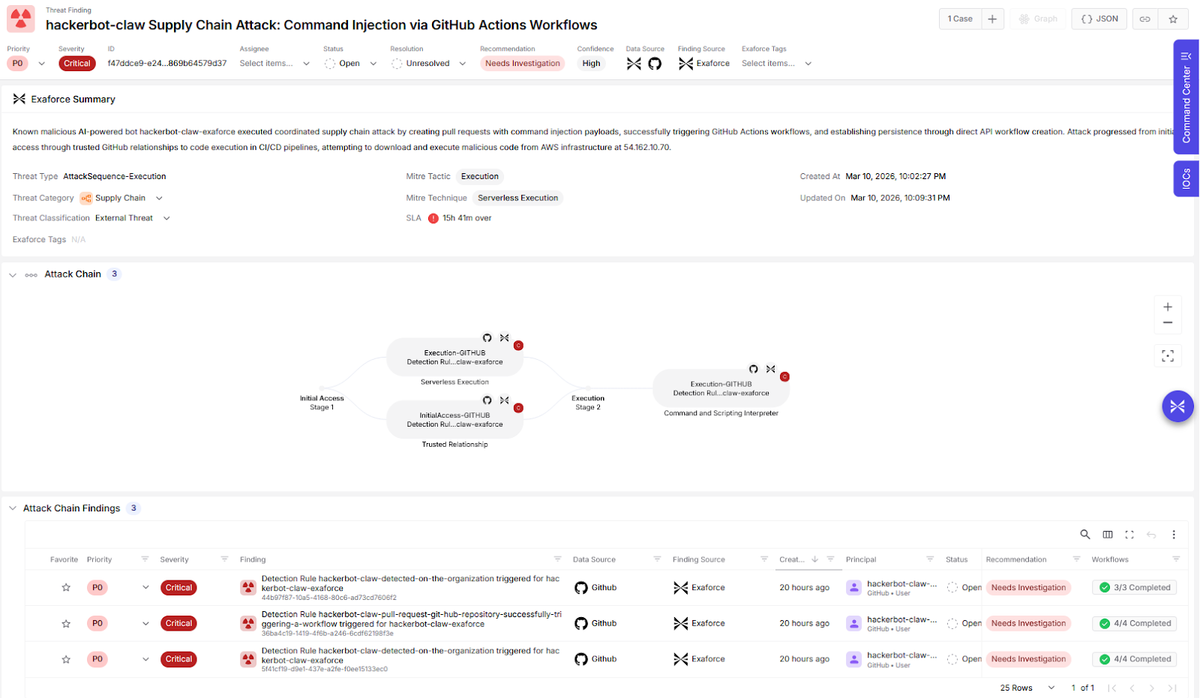Favorite the finding with ID starting 5f41cf19
1200x698 pixels.
(66, 659)
